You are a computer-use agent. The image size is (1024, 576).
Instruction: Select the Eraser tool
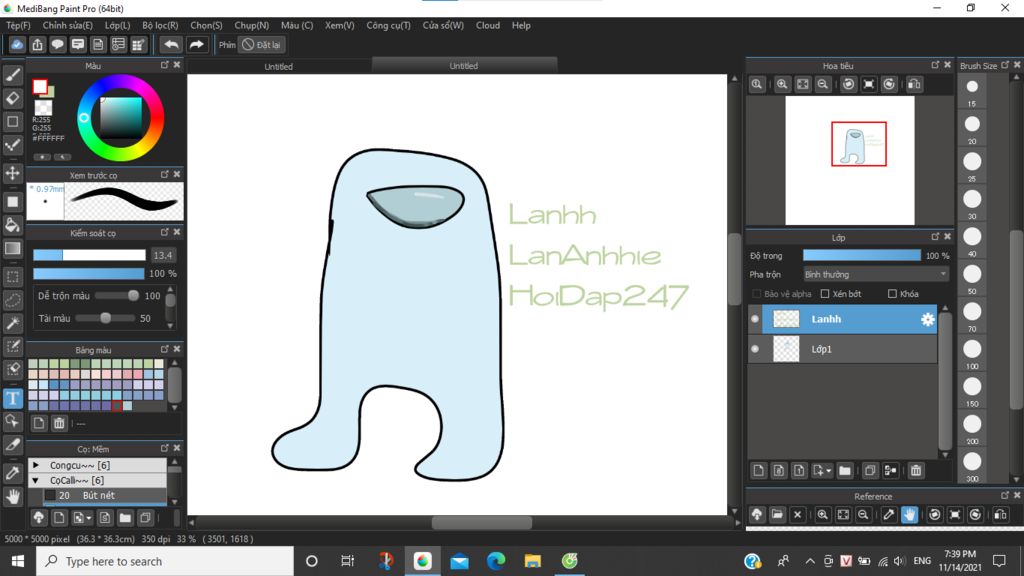(x=12, y=98)
